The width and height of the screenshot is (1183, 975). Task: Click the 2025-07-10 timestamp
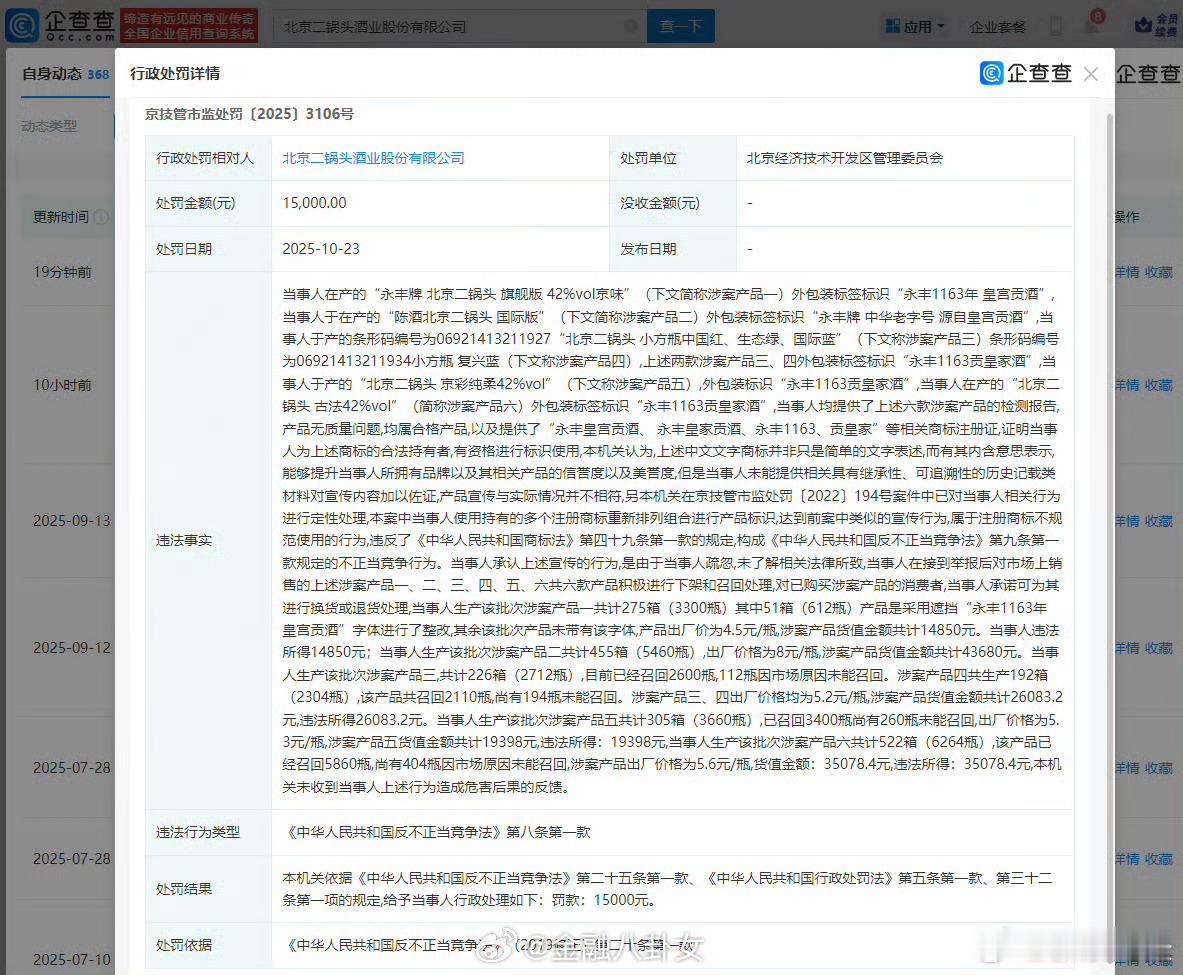click(x=72, y=960)
